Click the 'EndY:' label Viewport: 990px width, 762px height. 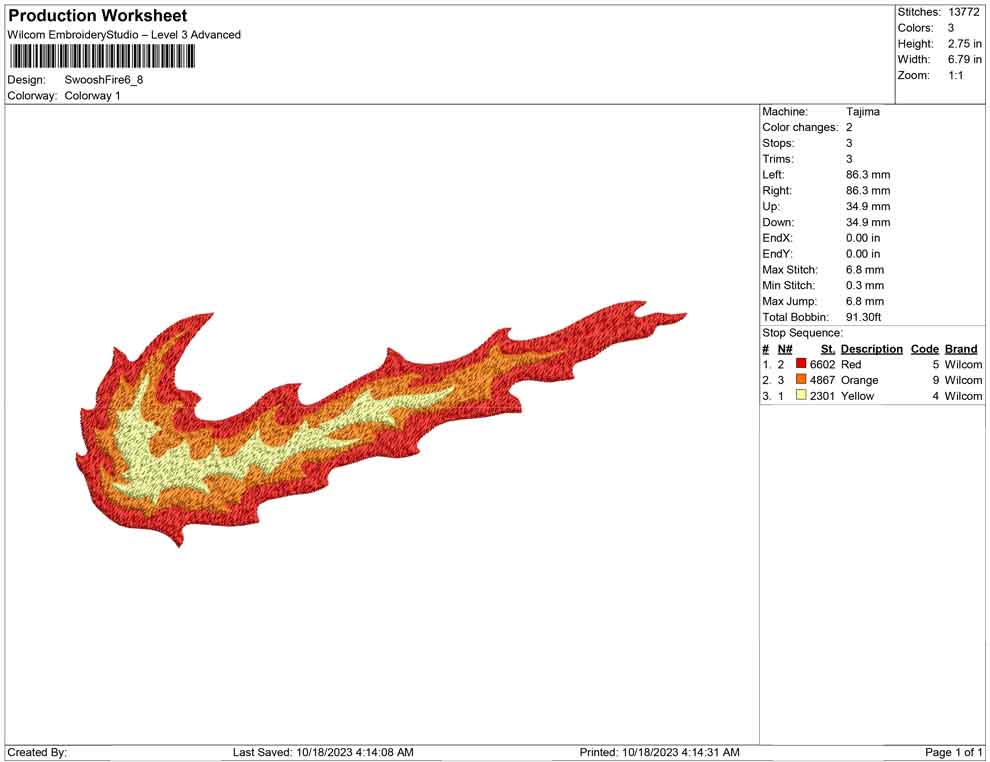click(777, 254)
